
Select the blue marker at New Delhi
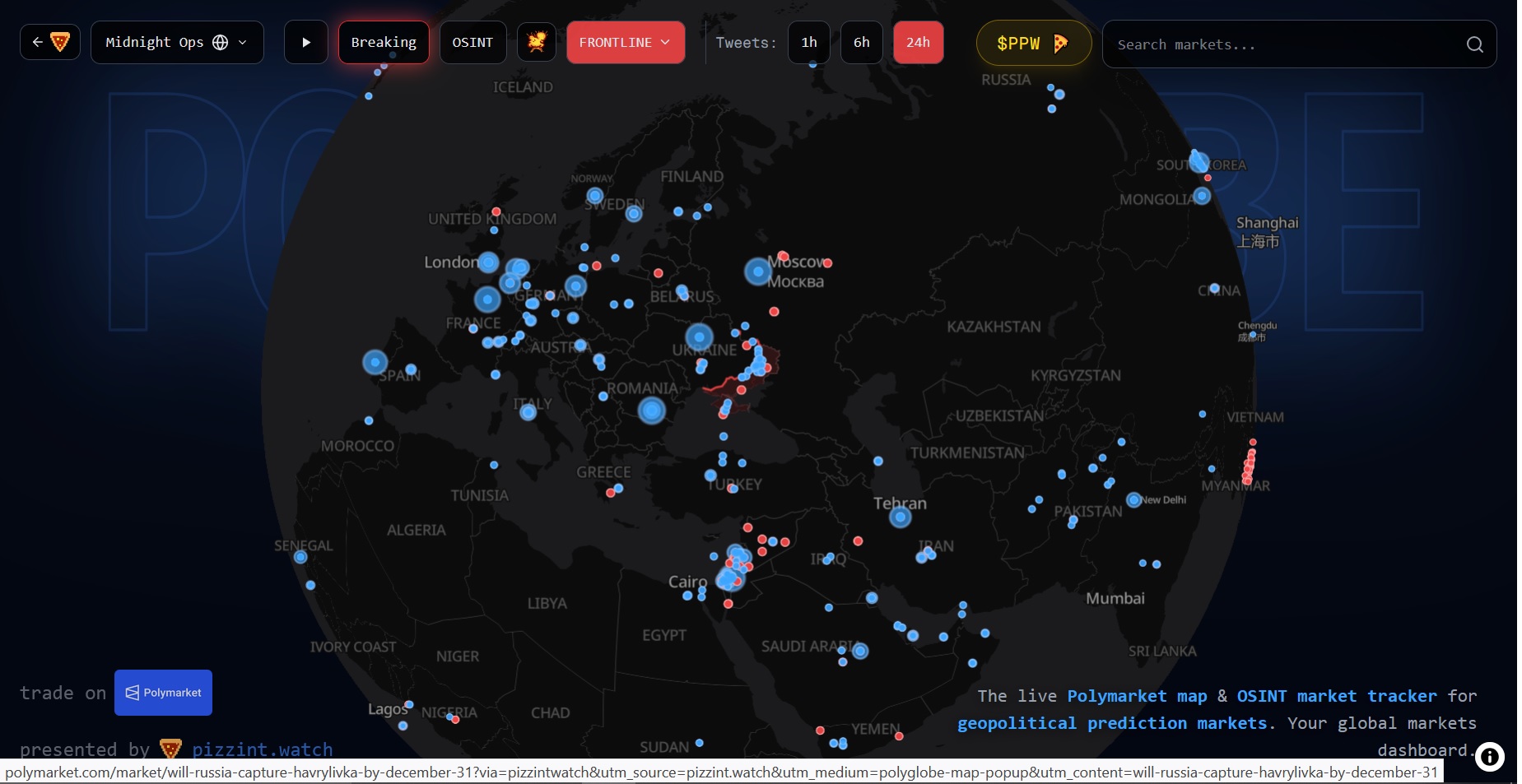click(x=1133, y=500)
